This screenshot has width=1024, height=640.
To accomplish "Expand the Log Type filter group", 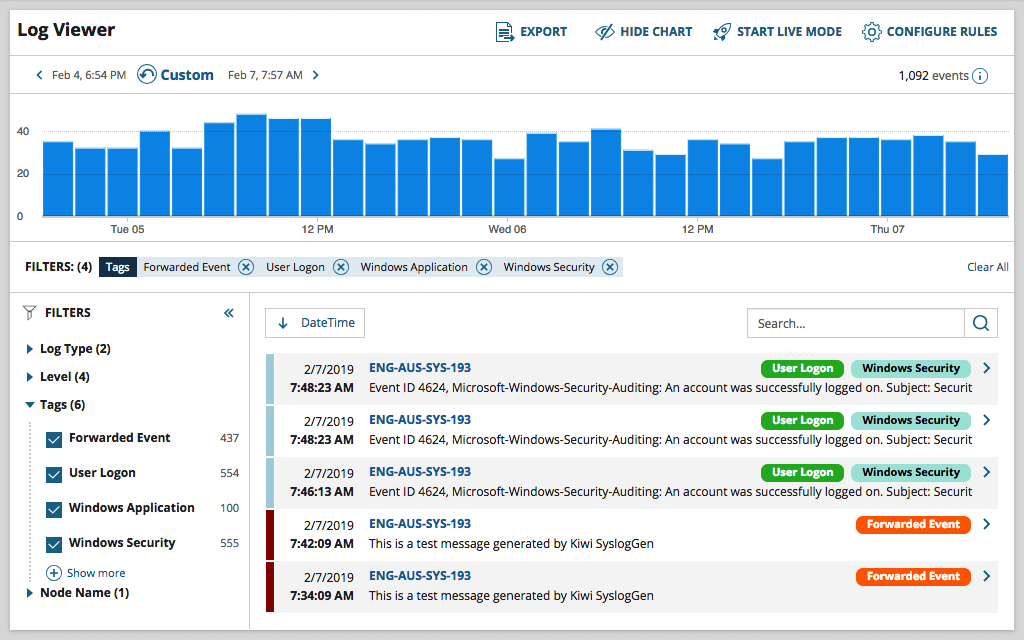I will 29,349.
